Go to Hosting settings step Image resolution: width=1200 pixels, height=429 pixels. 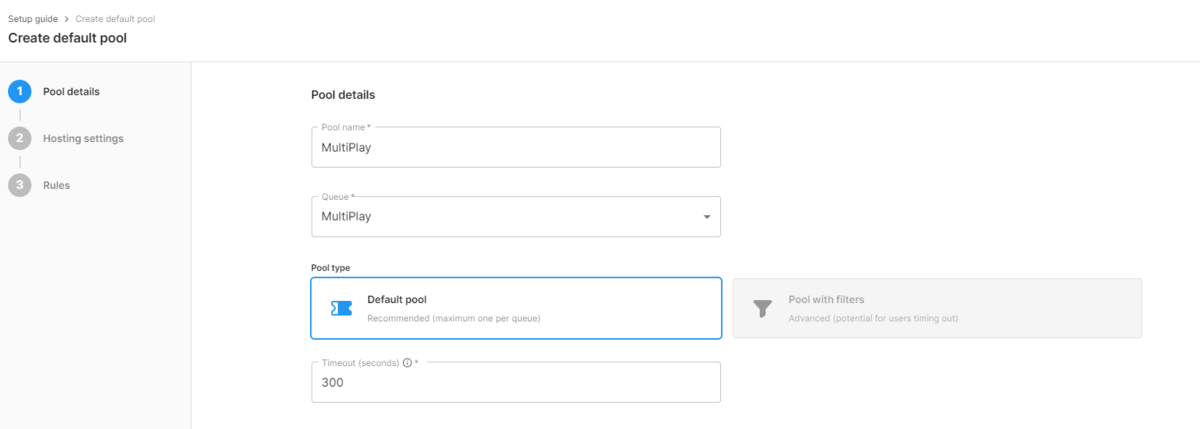pos(83,138)
